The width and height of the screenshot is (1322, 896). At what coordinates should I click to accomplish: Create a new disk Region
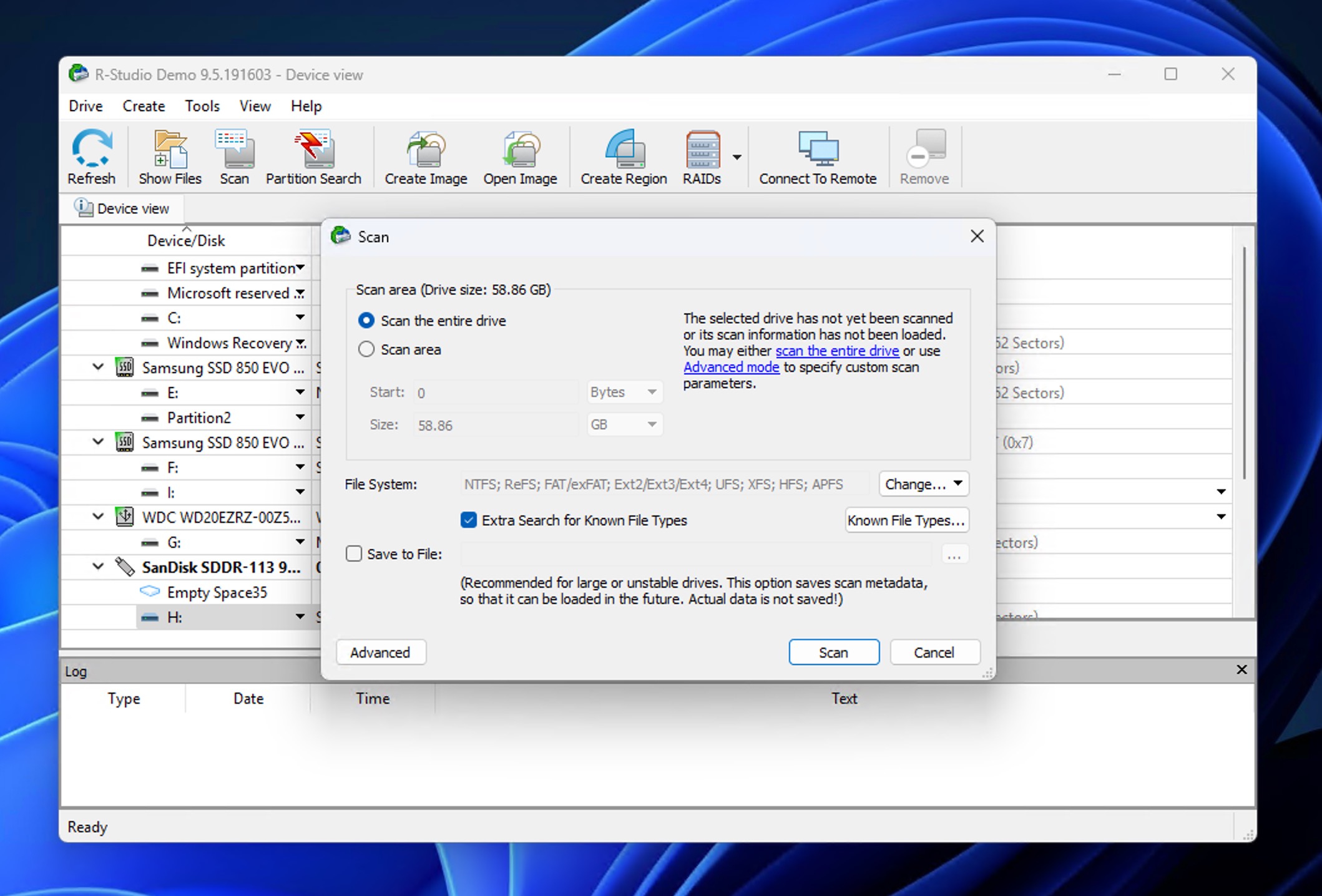[622, 156]
